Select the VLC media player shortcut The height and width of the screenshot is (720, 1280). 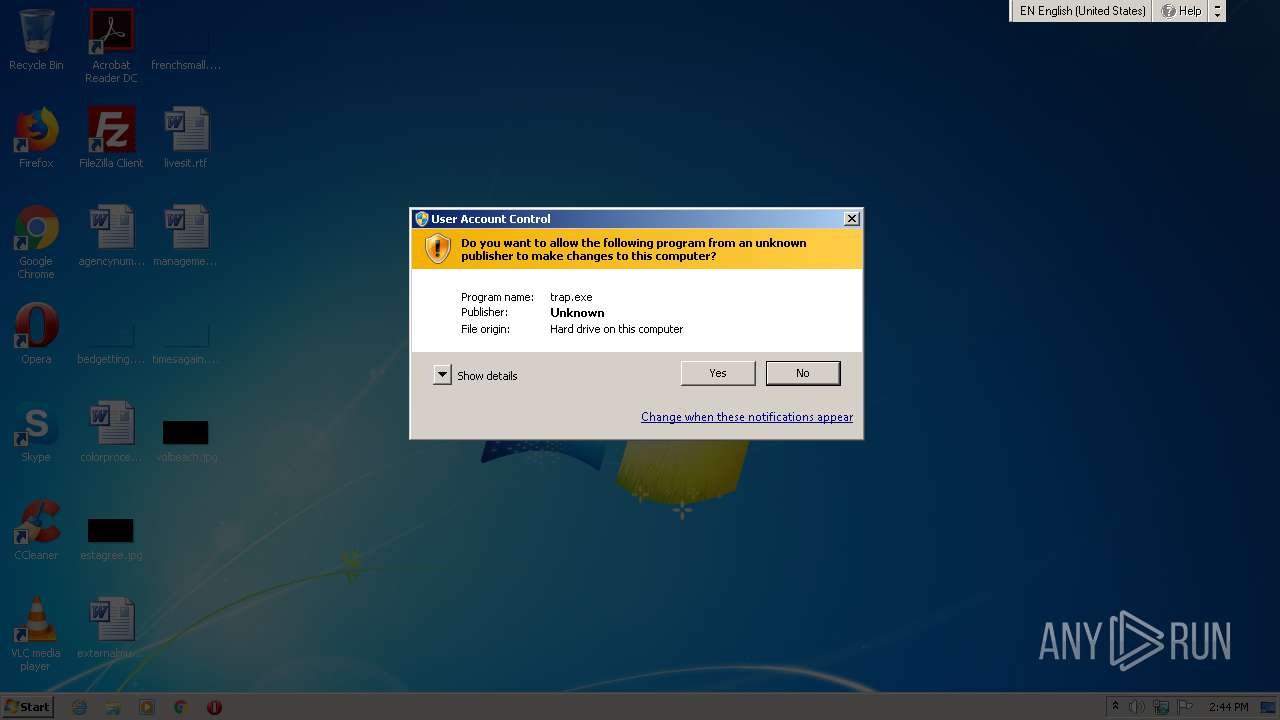(36, 634)
